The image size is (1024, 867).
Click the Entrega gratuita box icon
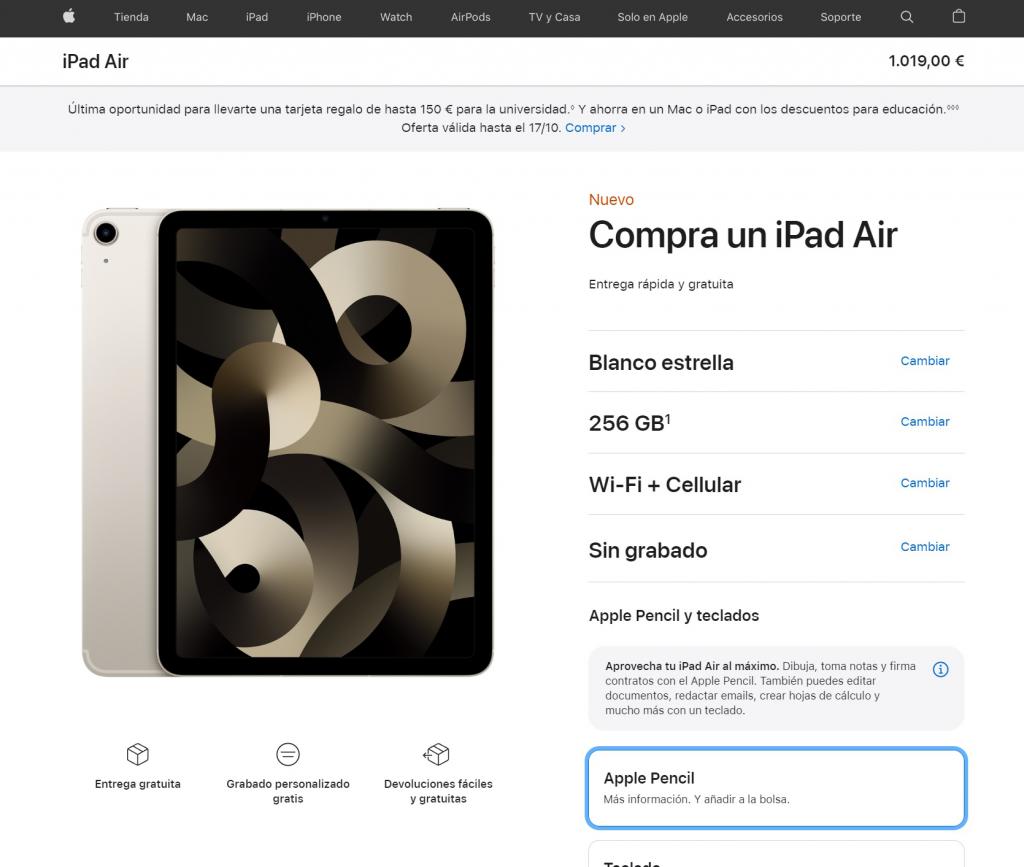pos(138,754)
